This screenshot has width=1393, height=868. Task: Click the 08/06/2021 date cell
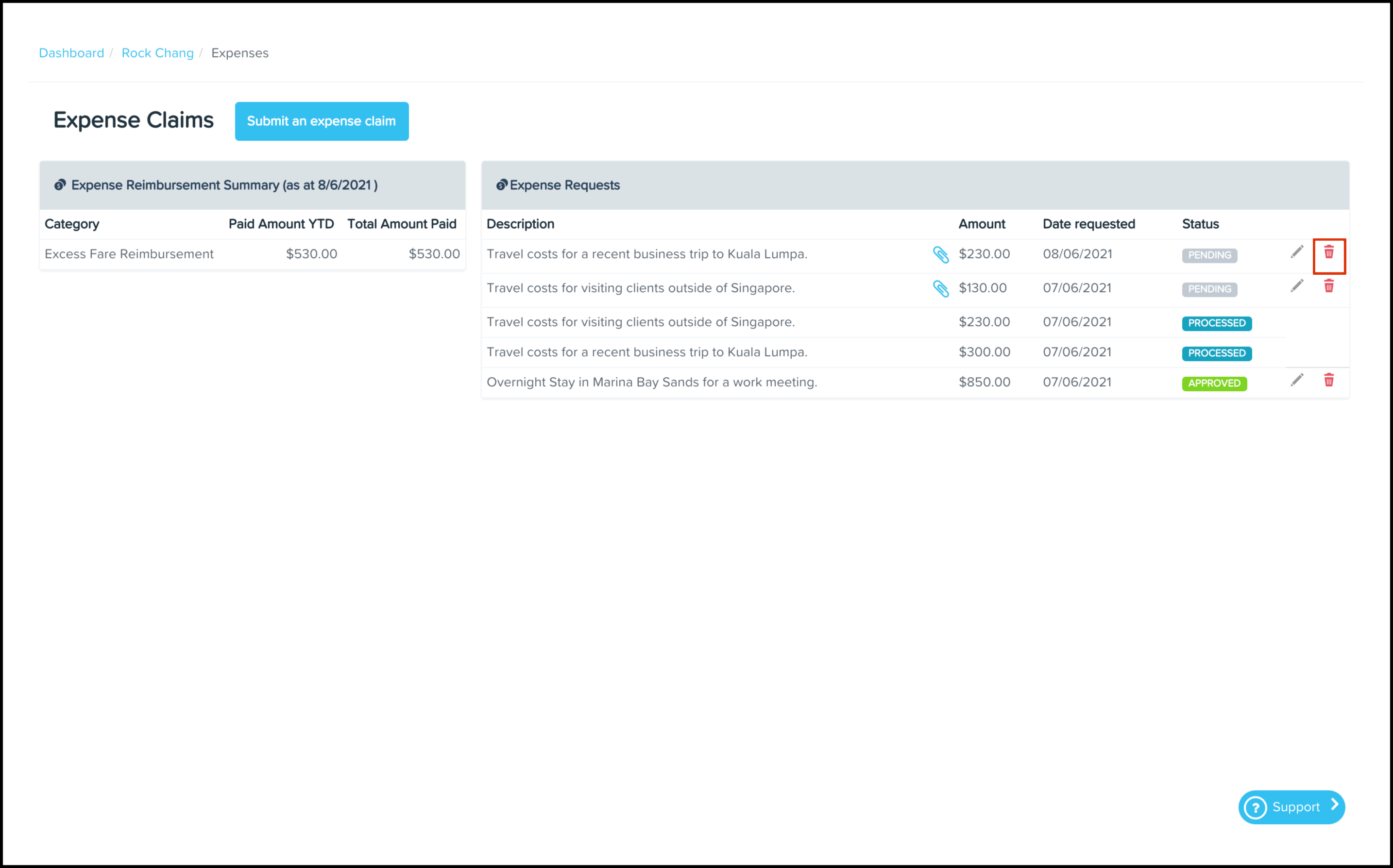(1077, 254)
